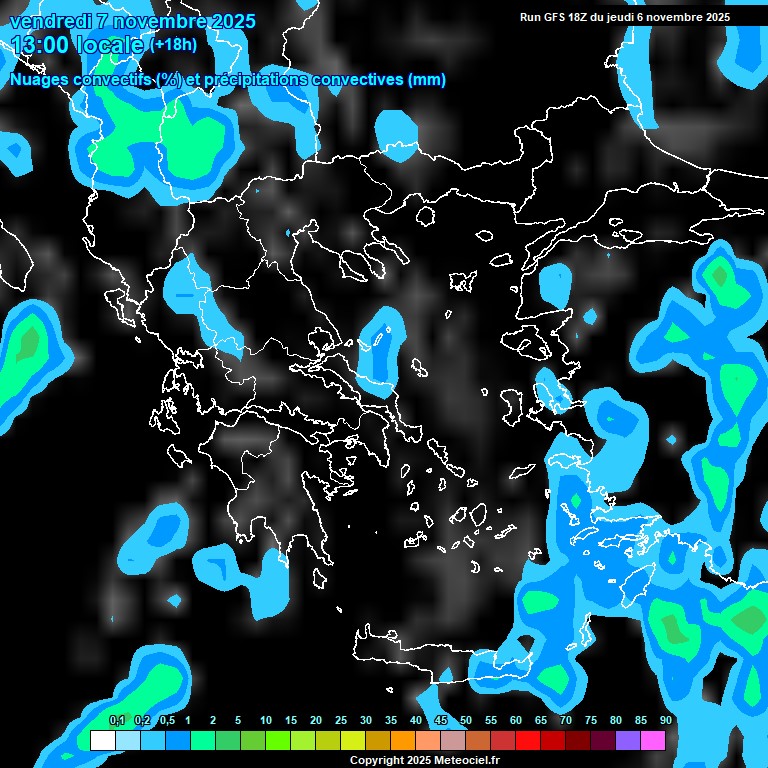Click the '55' legend value
This screenshot has height=768, width=768.
[x=491, y=720]
